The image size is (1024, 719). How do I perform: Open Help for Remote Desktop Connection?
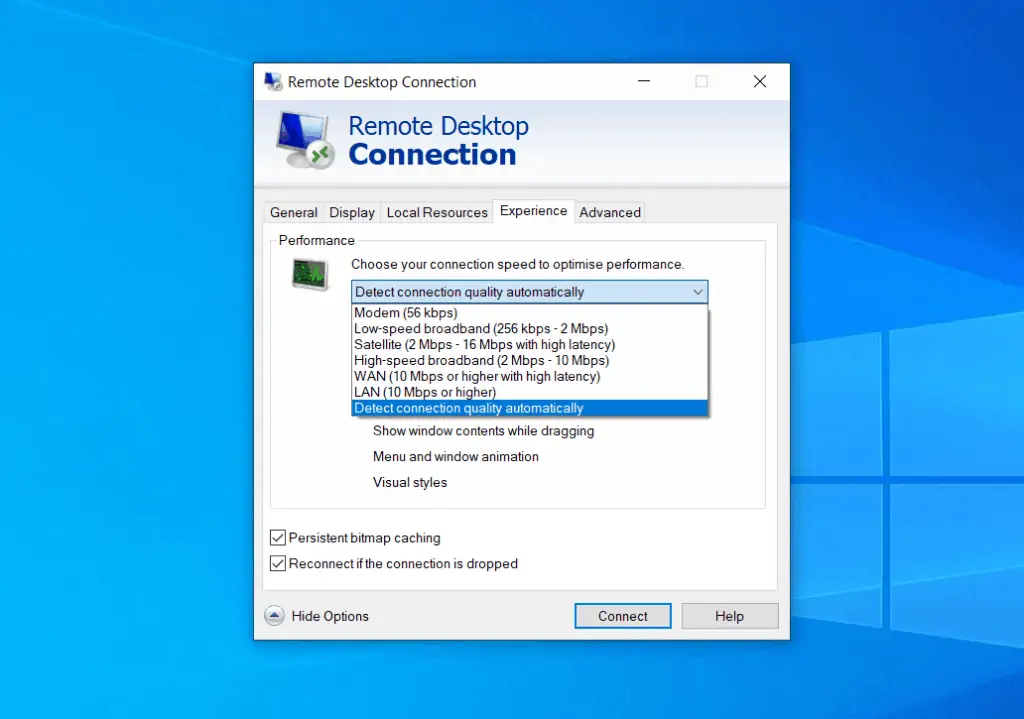(729, 615)
